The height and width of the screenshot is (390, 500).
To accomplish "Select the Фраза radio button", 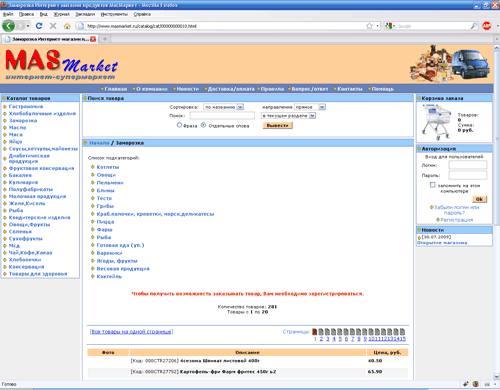I will (x=179, y=125).
